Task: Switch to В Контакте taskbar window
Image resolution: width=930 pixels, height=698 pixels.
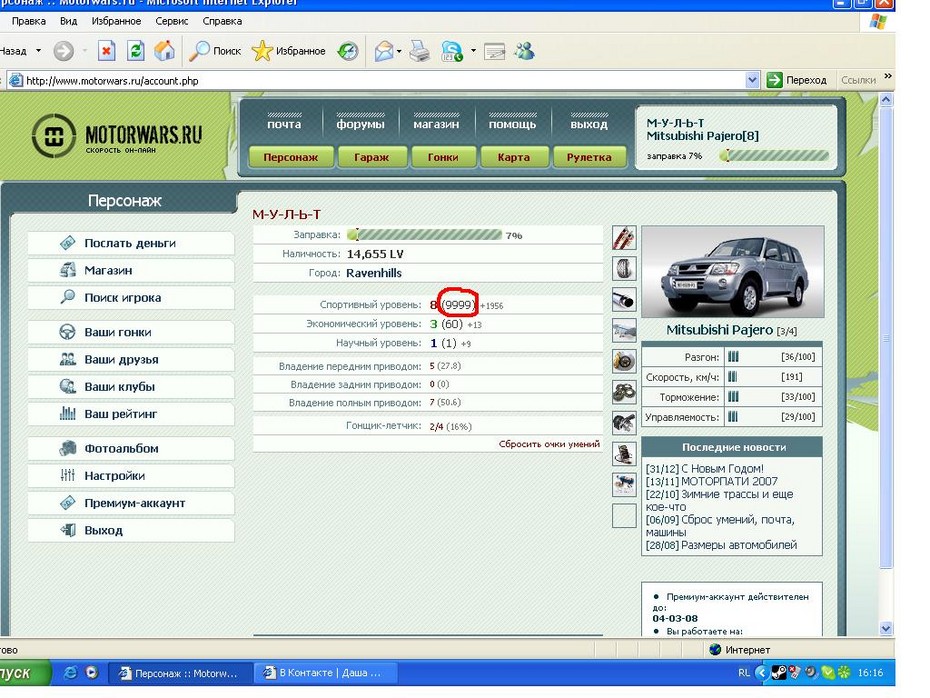Action: [x=326, y=673]
